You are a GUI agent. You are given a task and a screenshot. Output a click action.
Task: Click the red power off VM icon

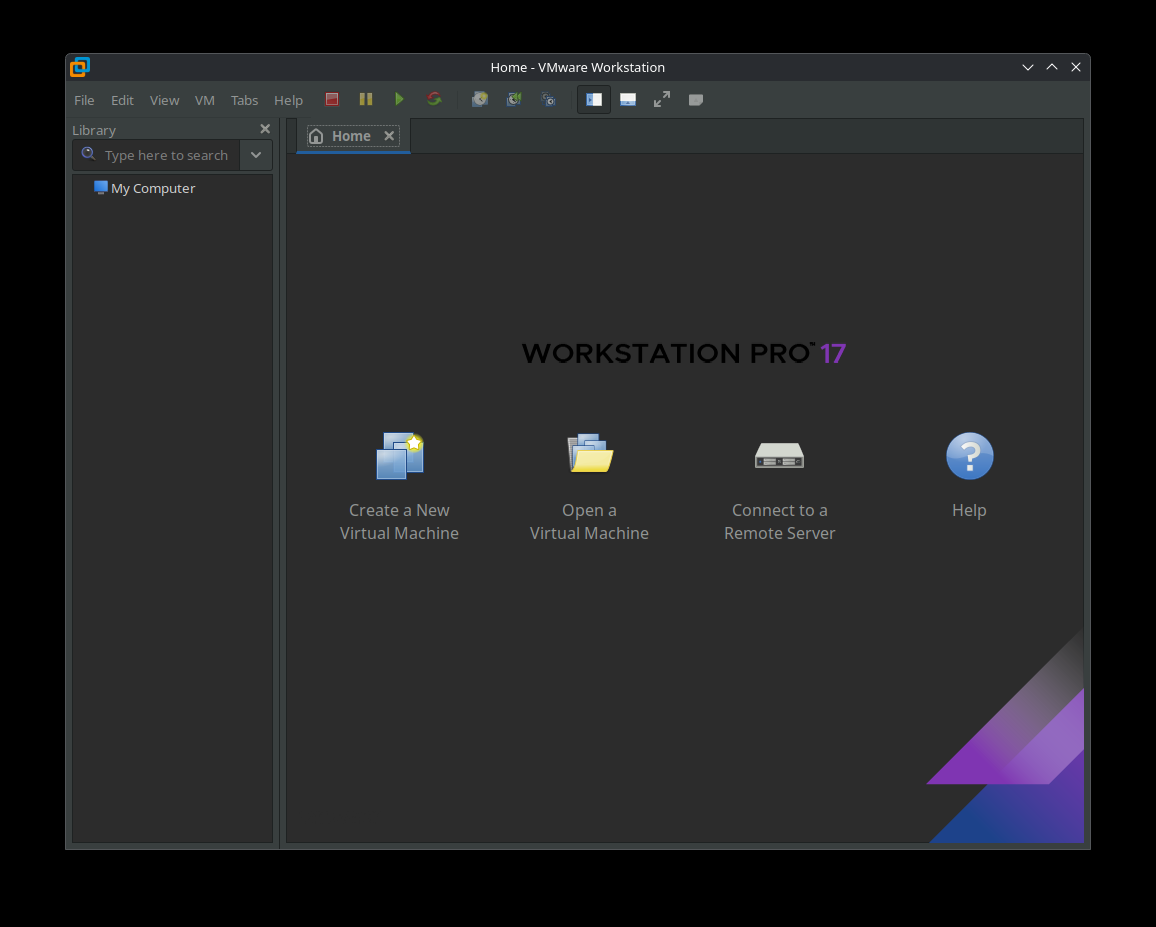coord(332,100)
